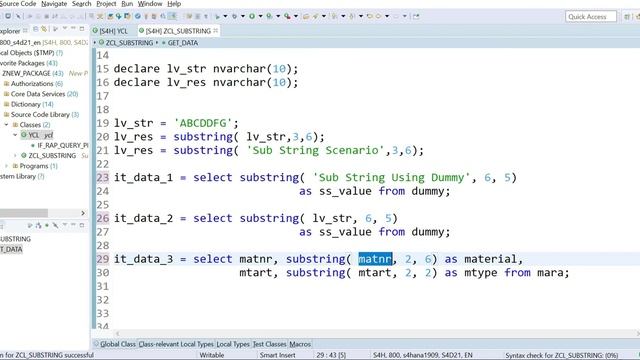Open the Test Classes tab
The image size is (640, 360).
269,344
